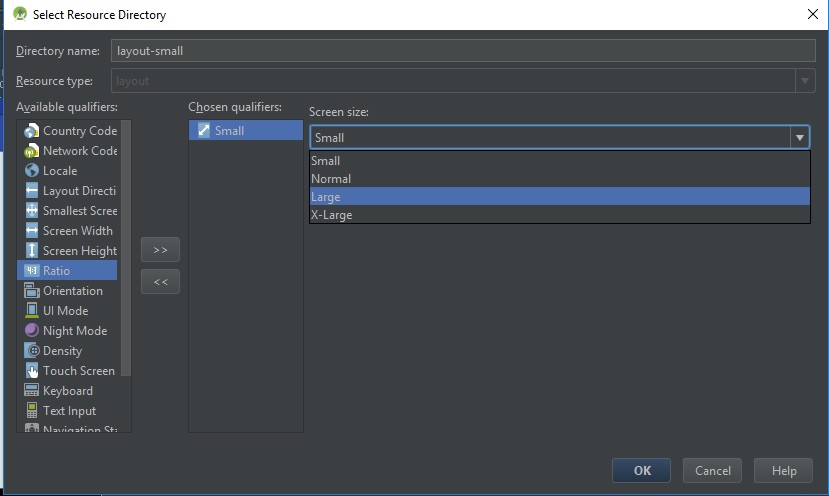Viewport: 829px width, 496px height.
Task: Select the Night Mode icon
Action: click(x=31, y=331)
